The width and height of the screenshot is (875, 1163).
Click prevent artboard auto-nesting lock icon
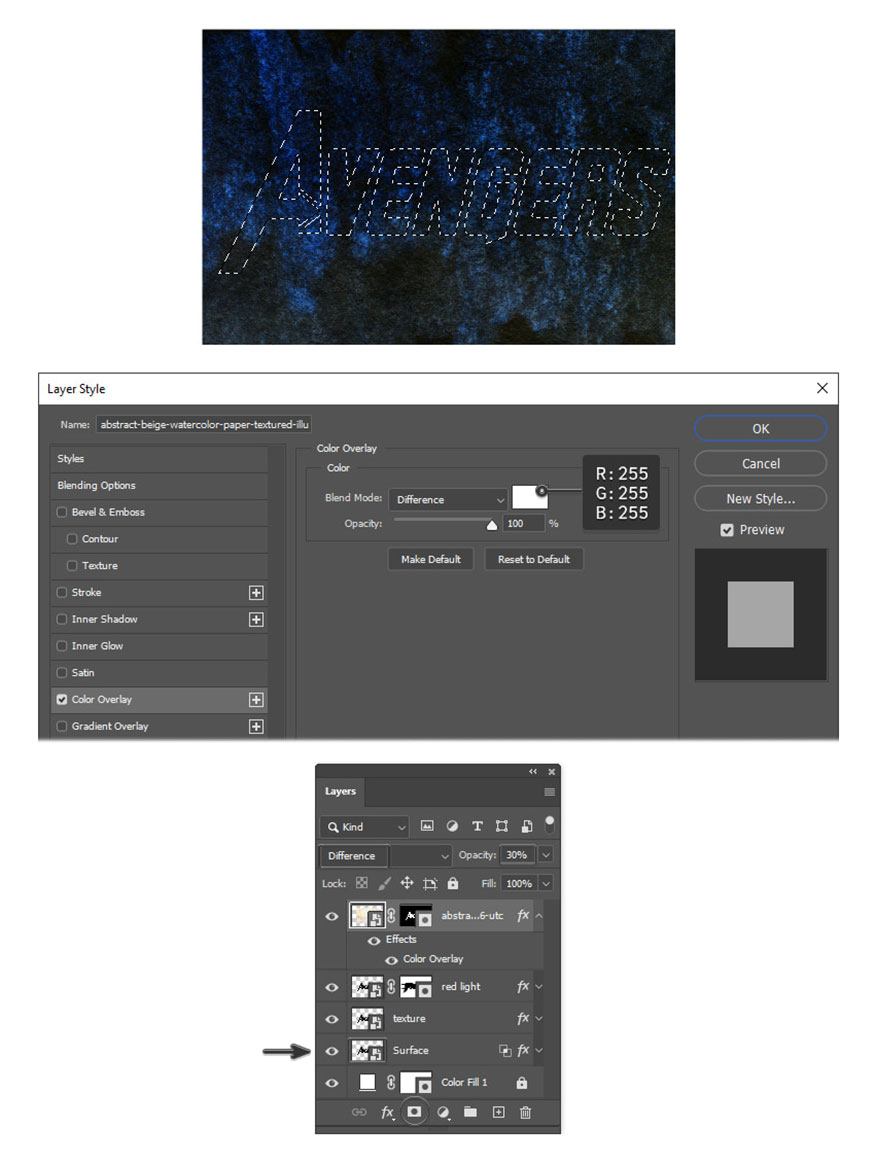[430, 883]
